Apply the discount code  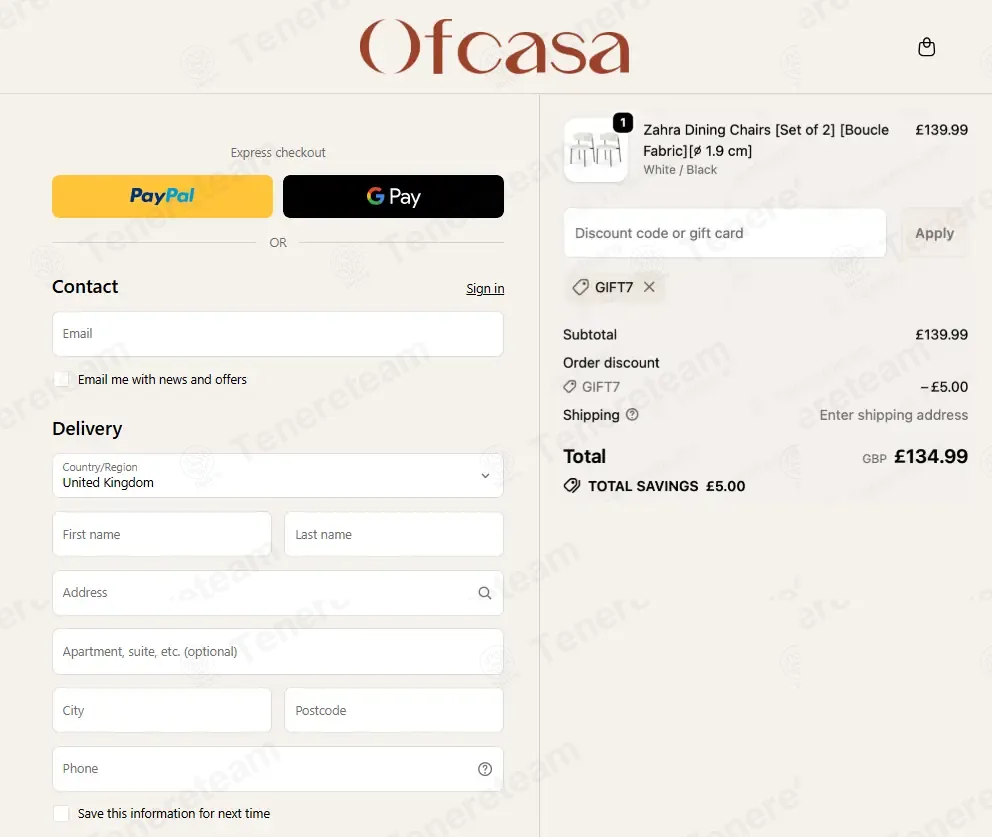click(x=934, y=233)
